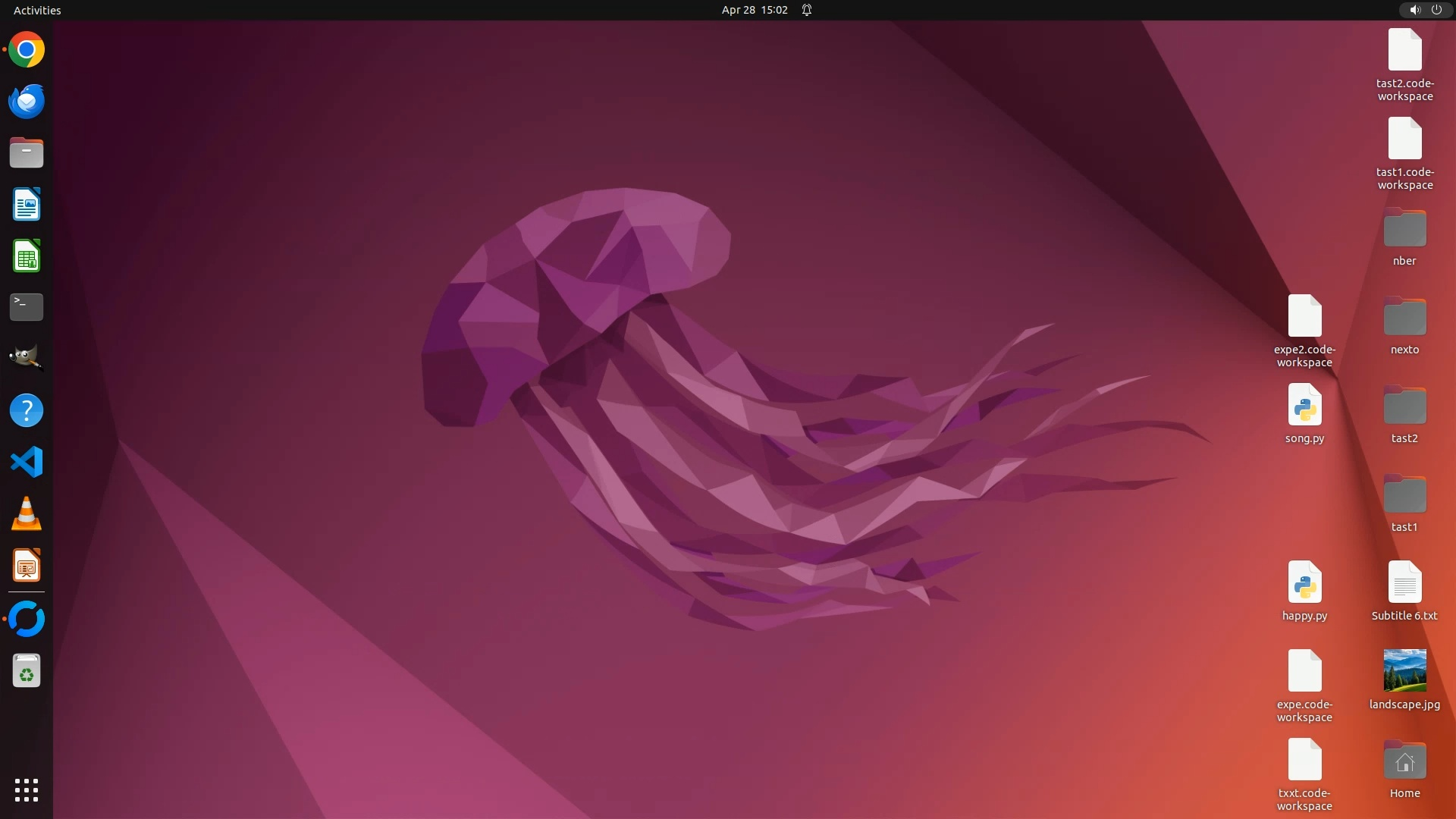Open VLC media player icon
Screen dimensions: 1456x819
coord(27,513)
